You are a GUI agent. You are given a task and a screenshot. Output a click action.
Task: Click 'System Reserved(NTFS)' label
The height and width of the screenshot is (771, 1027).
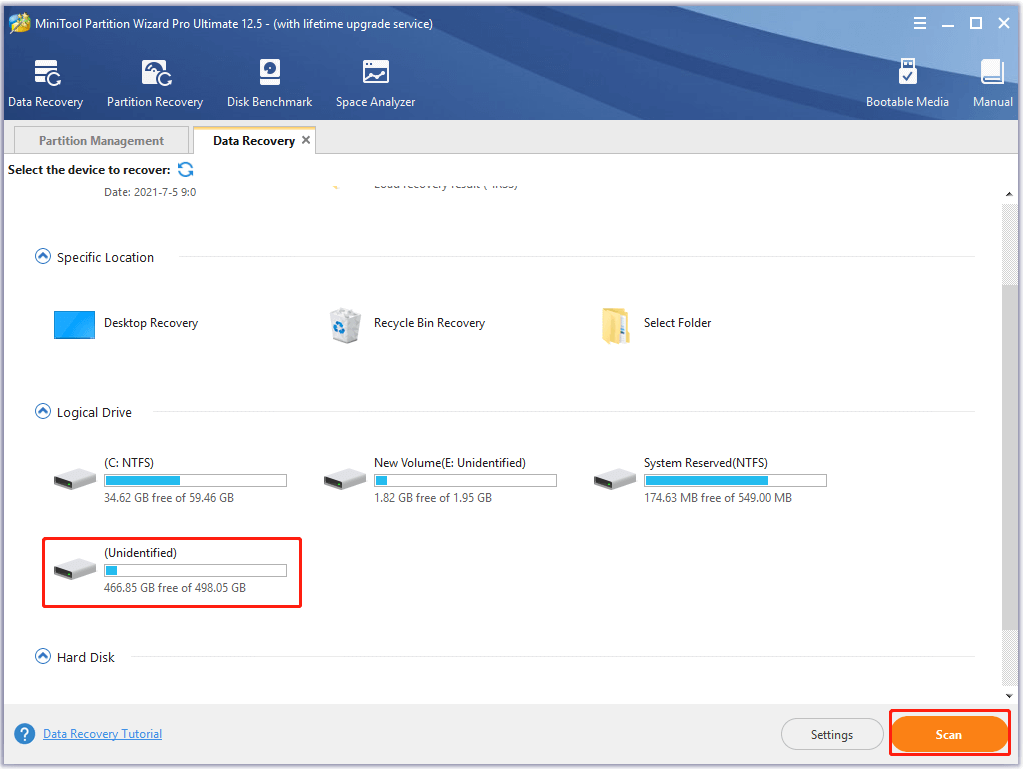coord(706,462)
